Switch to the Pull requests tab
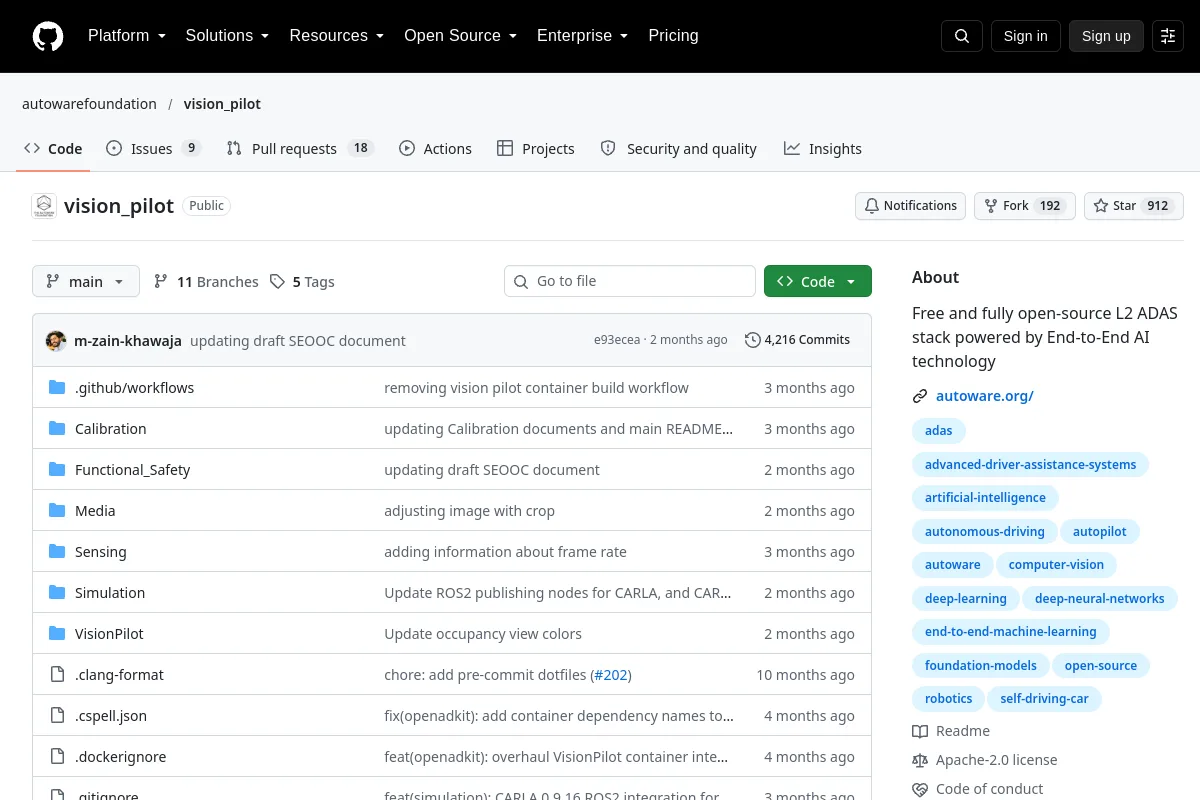This screenshot has width=1200, height=800. click(300, 149)
